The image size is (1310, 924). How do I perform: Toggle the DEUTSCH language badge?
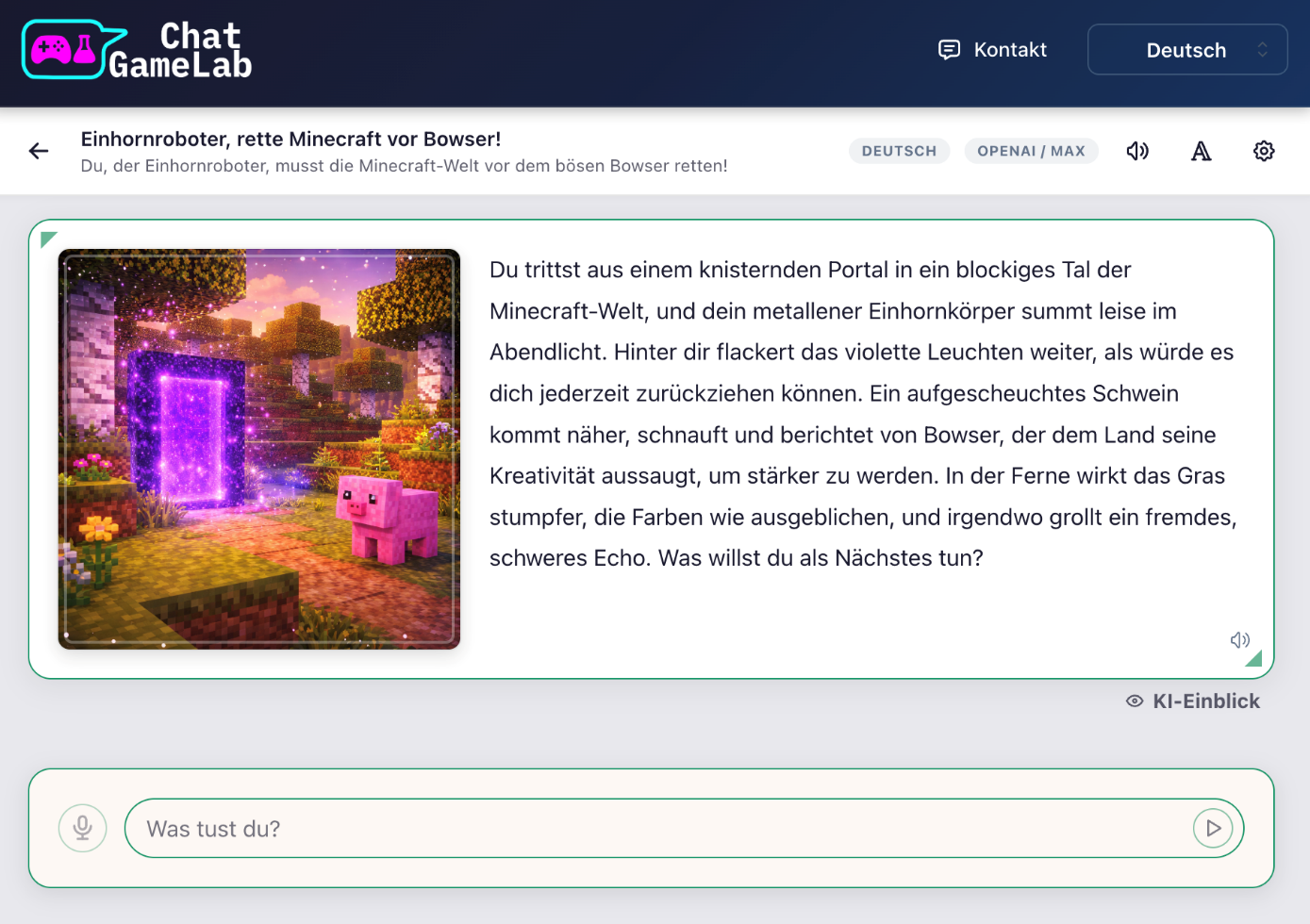899,151
